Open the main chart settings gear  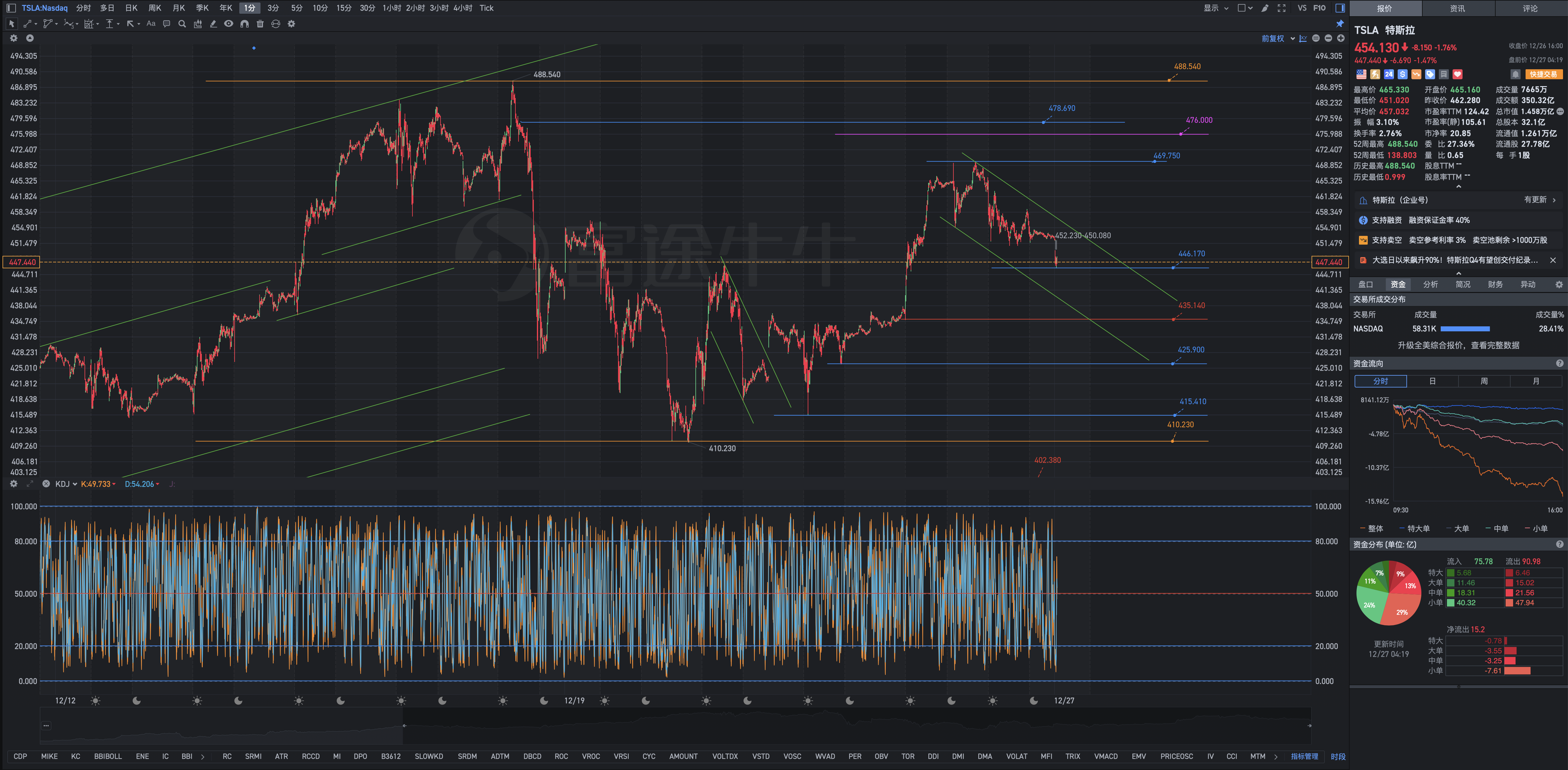(13, 38)
